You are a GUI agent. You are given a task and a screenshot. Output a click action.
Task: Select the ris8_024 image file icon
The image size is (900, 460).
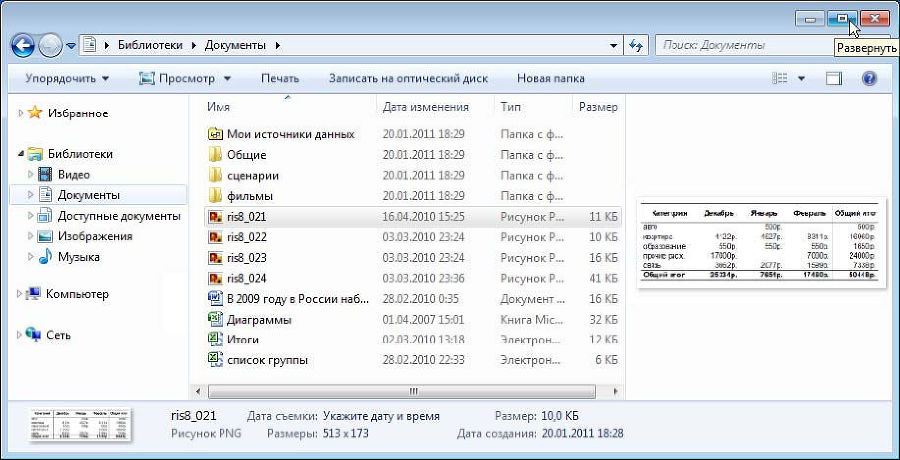[x=215, y=279]
